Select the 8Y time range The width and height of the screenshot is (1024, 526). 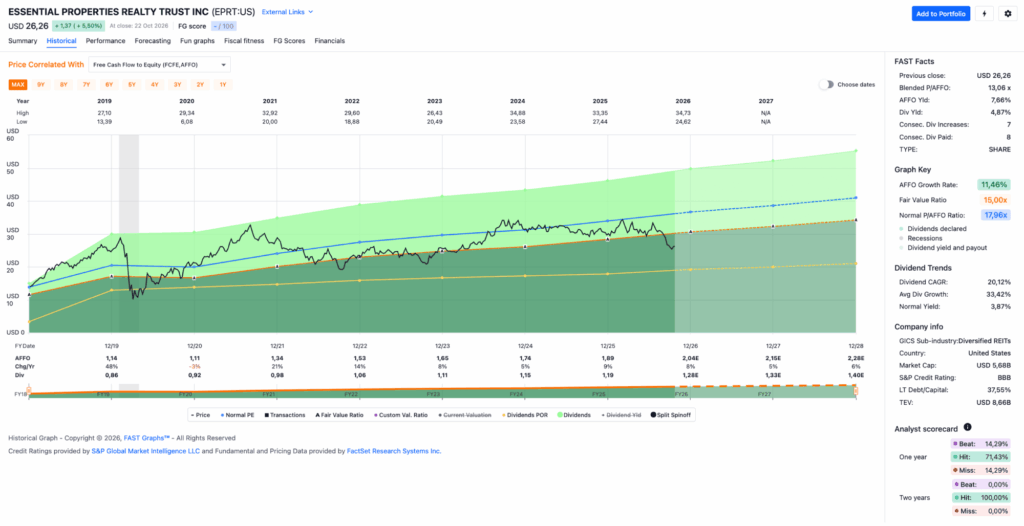point(63,84)
